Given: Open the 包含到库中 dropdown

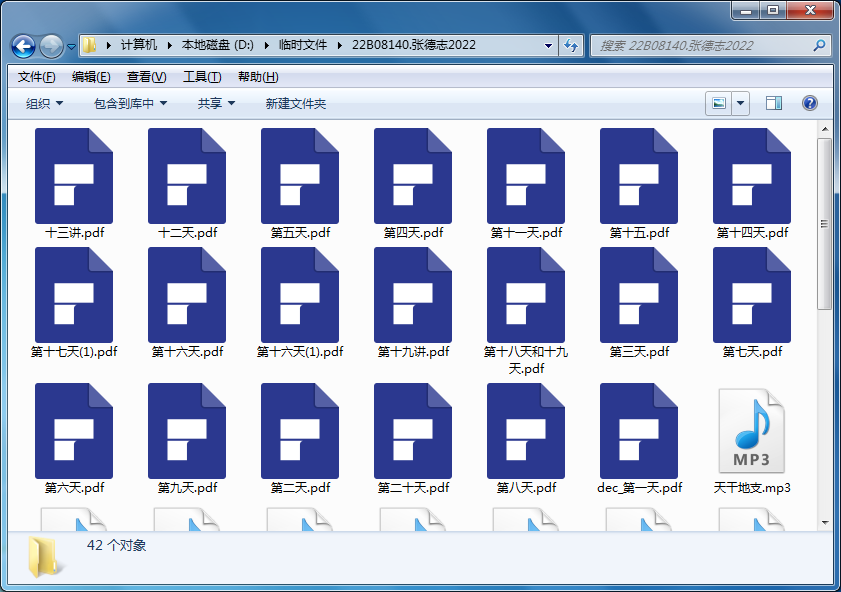Looking at the screenshot, I should click(x=130, y=103).
